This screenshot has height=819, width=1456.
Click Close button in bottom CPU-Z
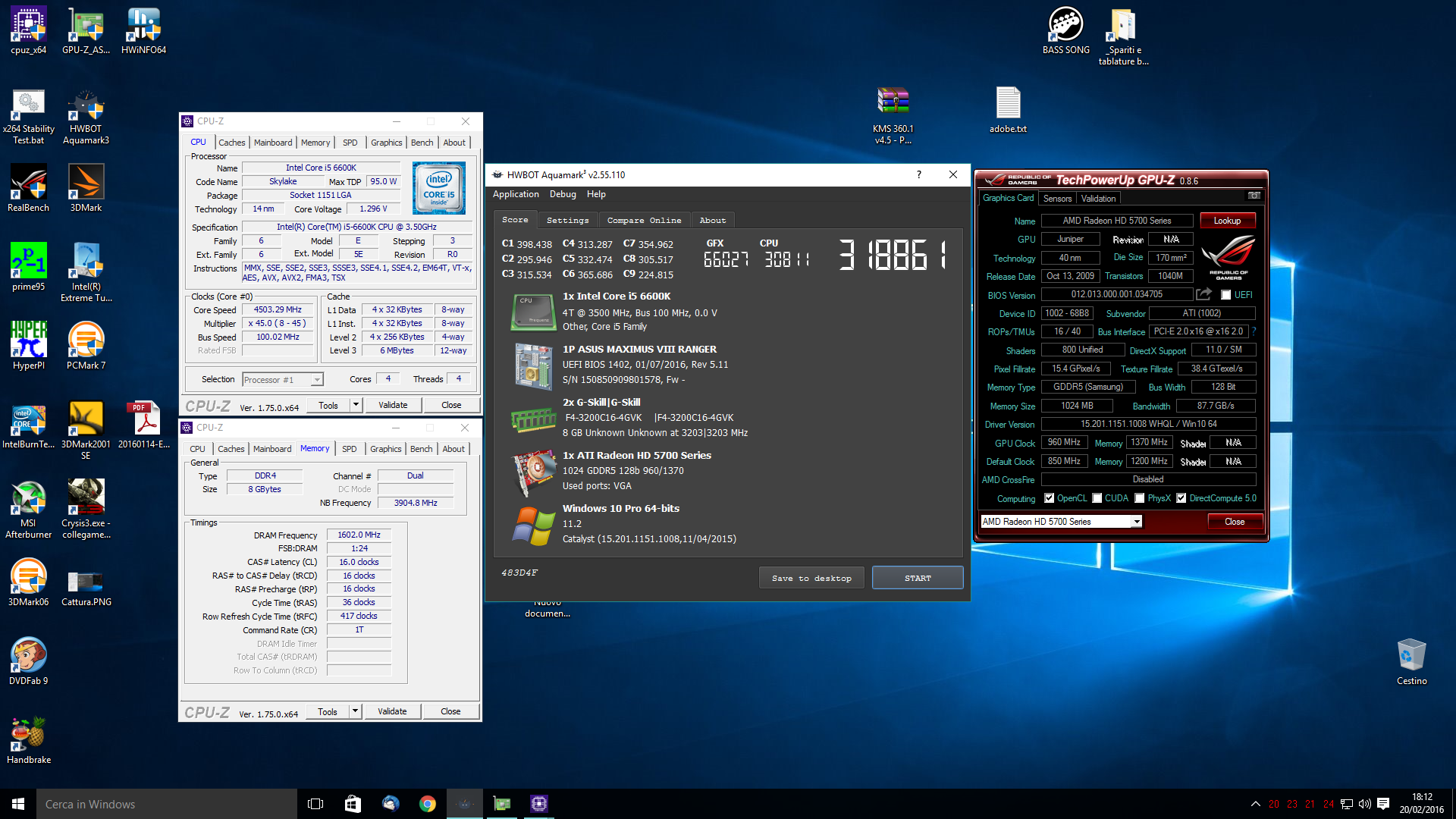tap(450, 711)
